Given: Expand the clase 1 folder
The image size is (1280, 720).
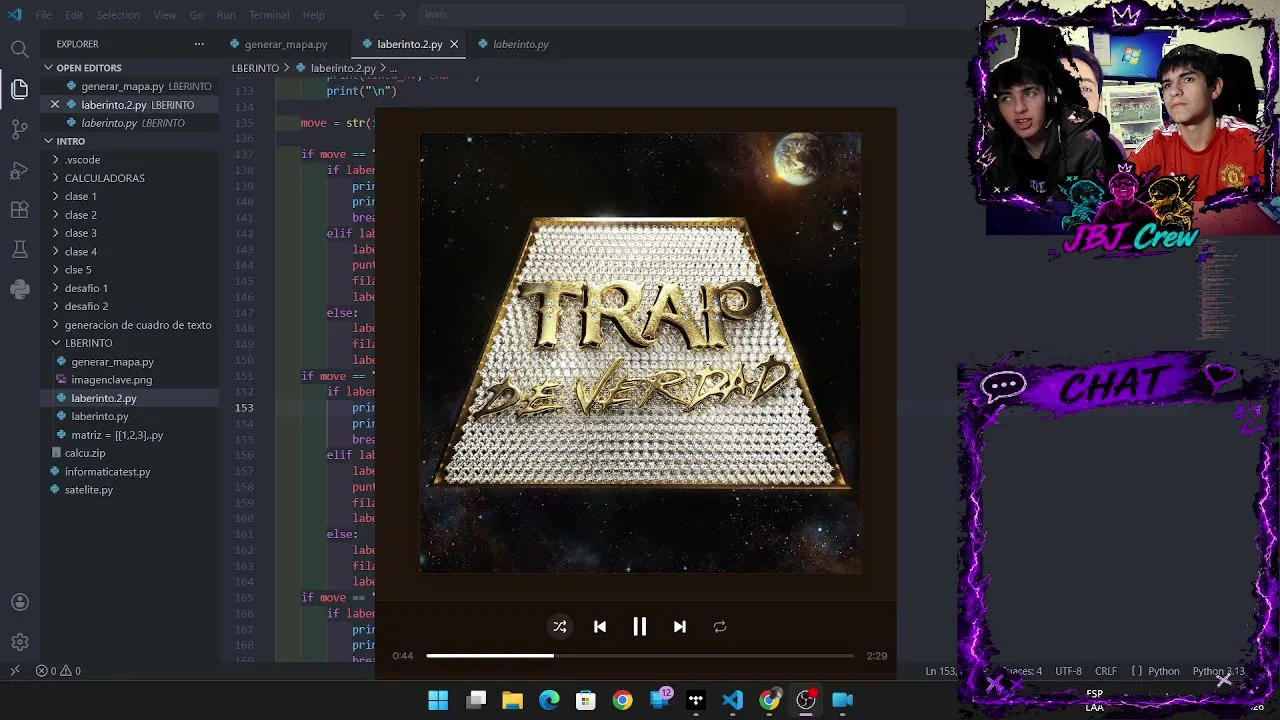Looking at the screenshot, I should 130,196.
